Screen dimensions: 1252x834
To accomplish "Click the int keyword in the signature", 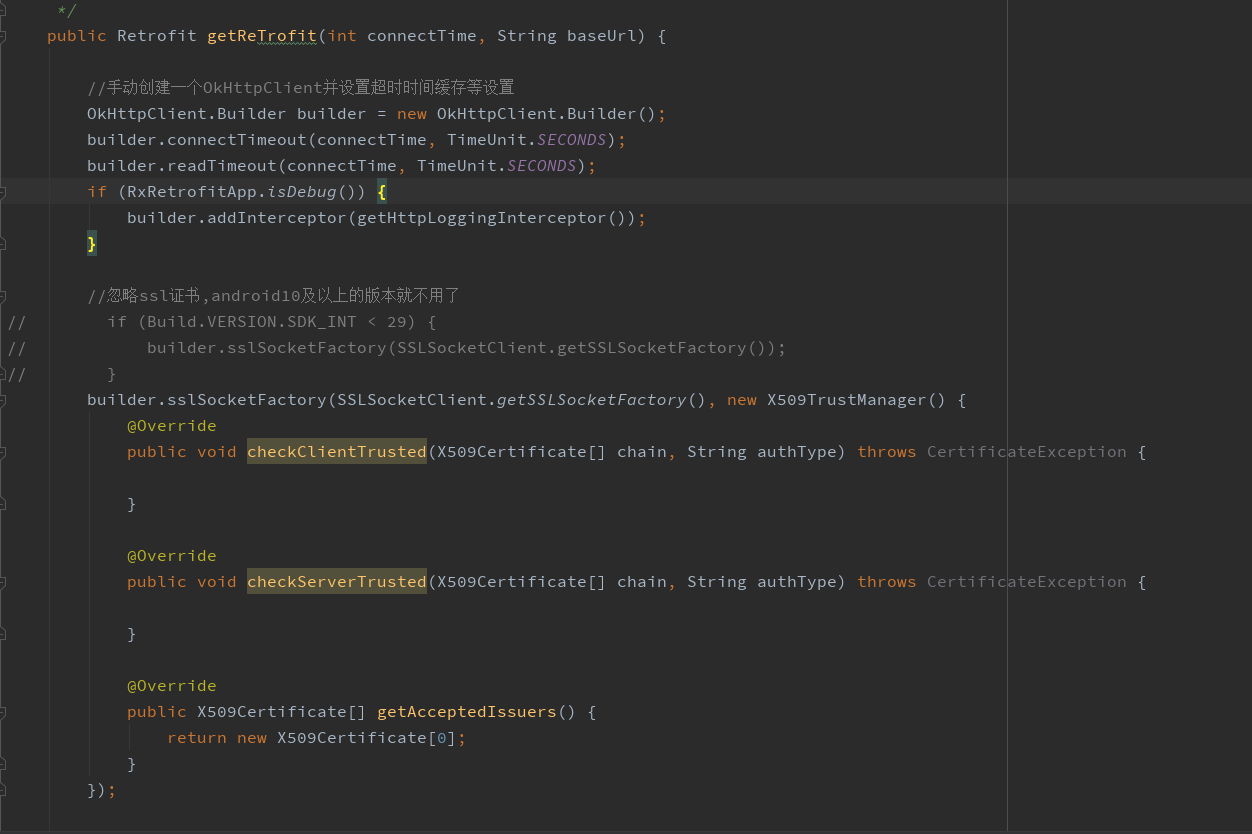I will tap(342, 36).
